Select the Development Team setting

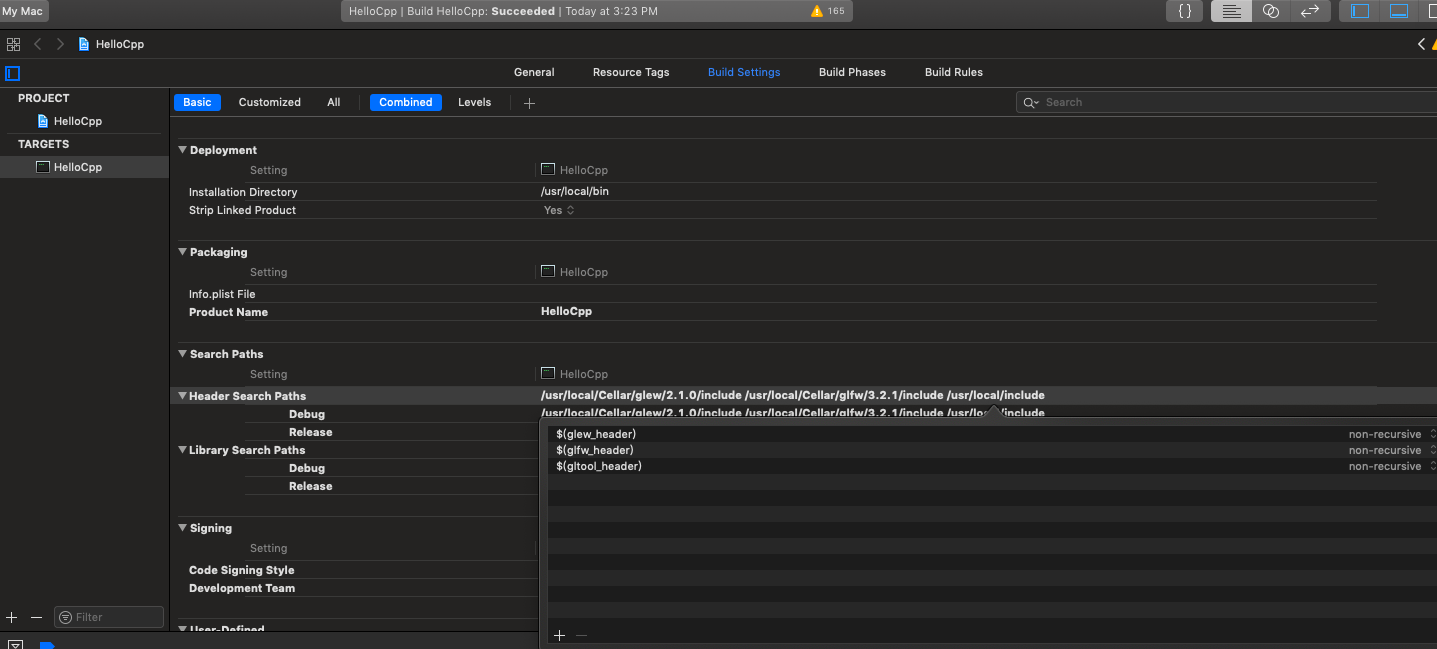pyautogui.click(x=242, y=588)
